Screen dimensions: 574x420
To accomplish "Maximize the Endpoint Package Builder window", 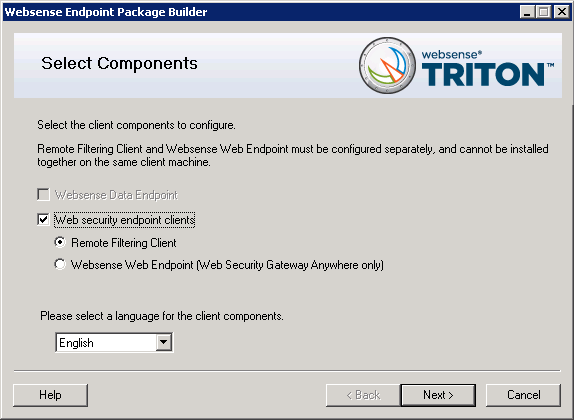I will (544, 12).
